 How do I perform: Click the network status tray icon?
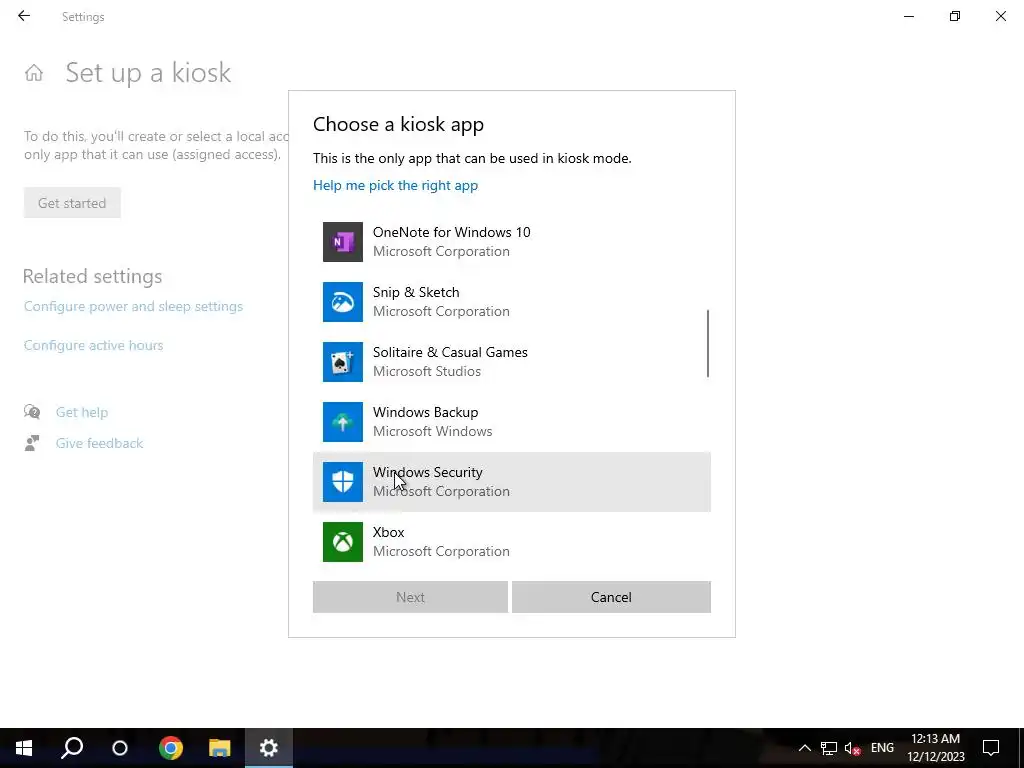click(829, 748)
